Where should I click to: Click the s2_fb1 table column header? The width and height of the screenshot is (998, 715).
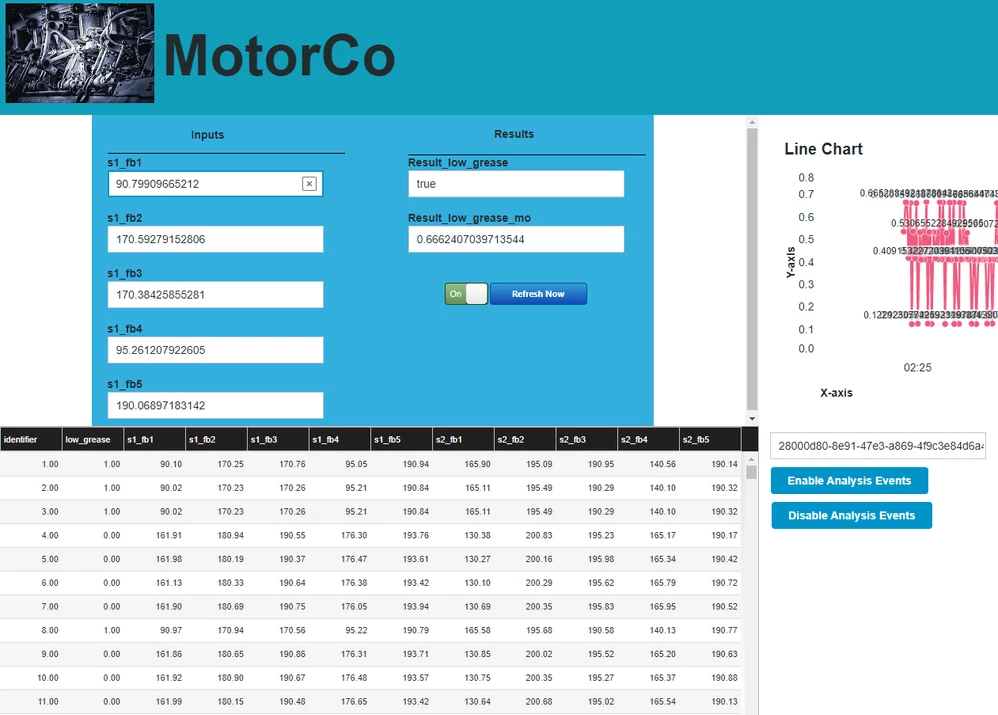pyautogui.click(x=463, y=439)
